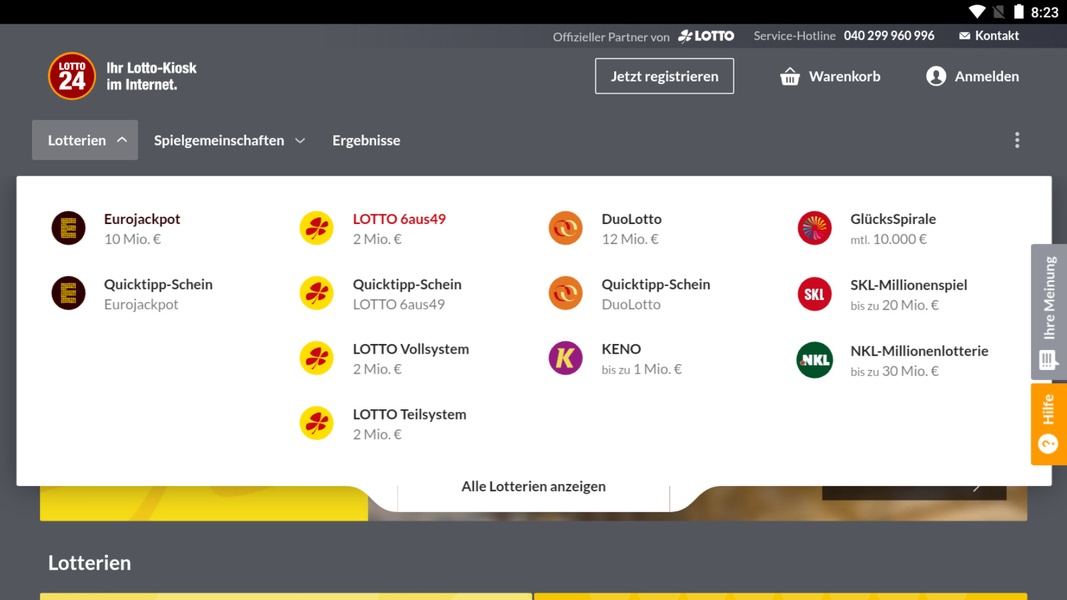Image resolution: width=1067 pixels, height=600 pixels.
Task: Choose LOTTO 6aus49 menu entry
Action: tap(399, 229)
